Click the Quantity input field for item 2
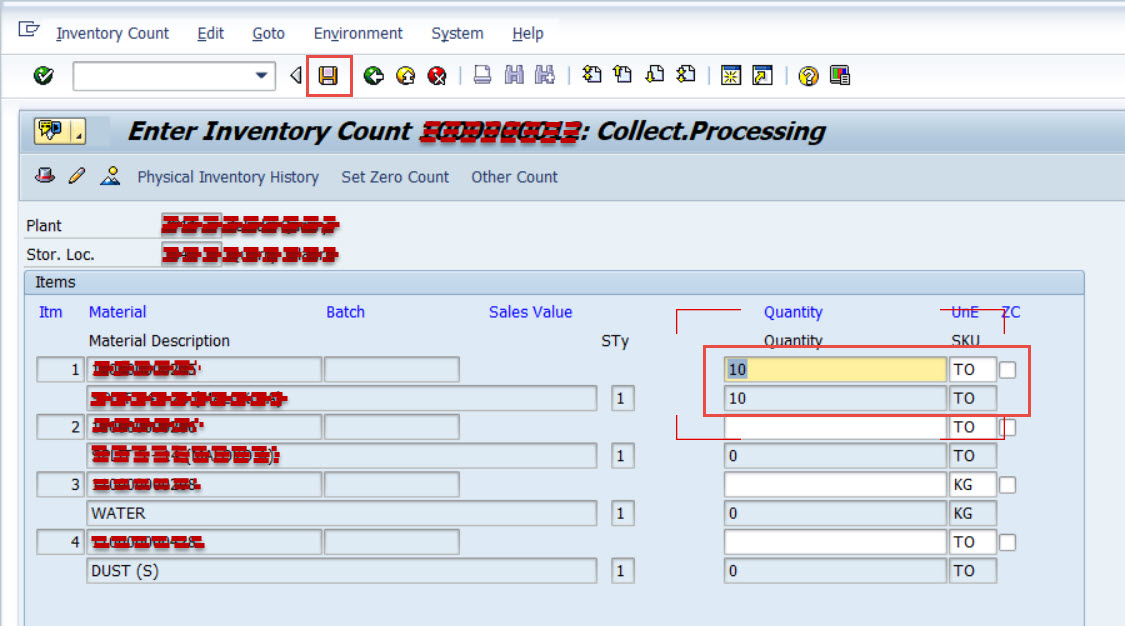Screen dimensions: 1125x626 coord(833,426)
